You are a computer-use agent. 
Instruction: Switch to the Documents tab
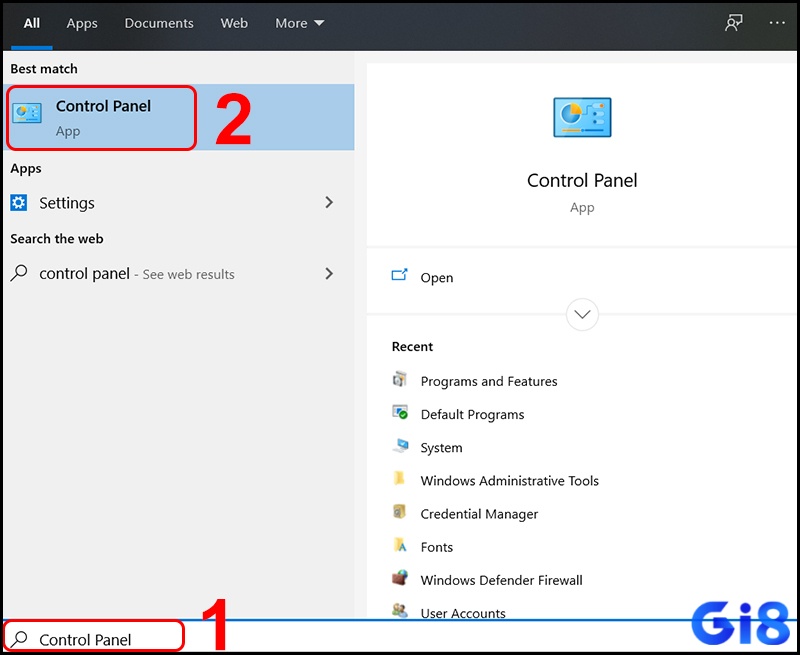tap(159, 23)
